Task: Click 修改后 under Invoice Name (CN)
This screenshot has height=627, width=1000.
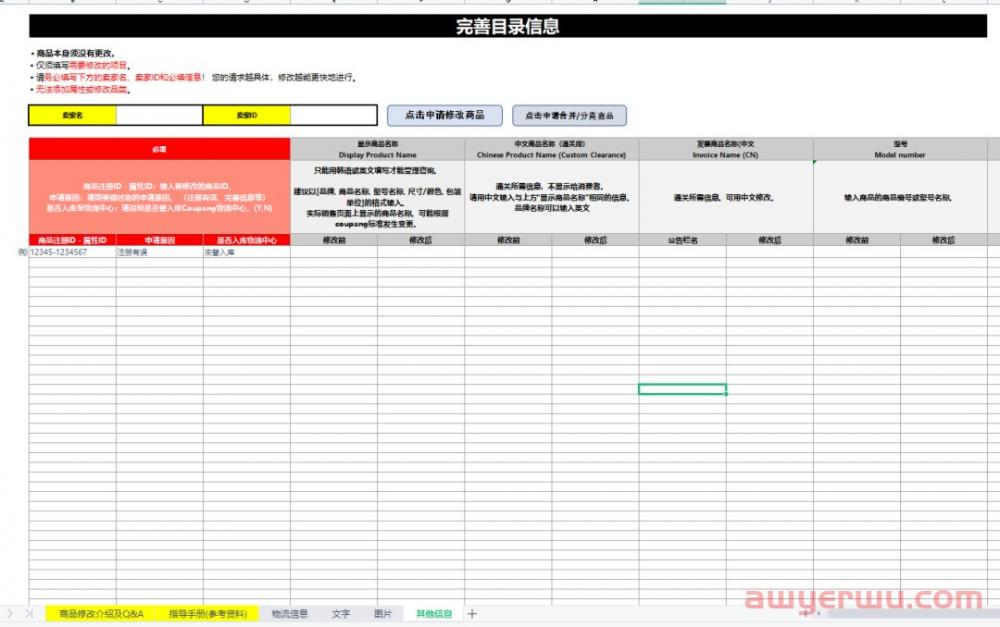Action: point(770,240)
